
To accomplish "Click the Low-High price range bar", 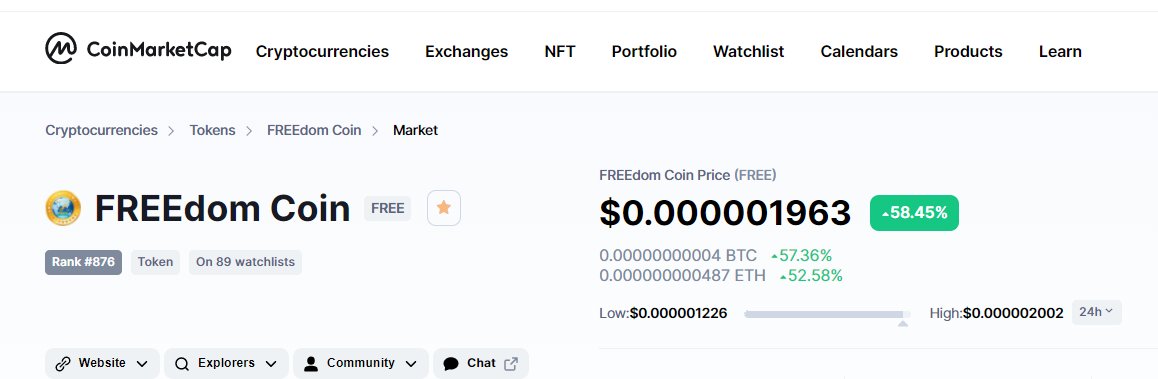I will 827,315.
